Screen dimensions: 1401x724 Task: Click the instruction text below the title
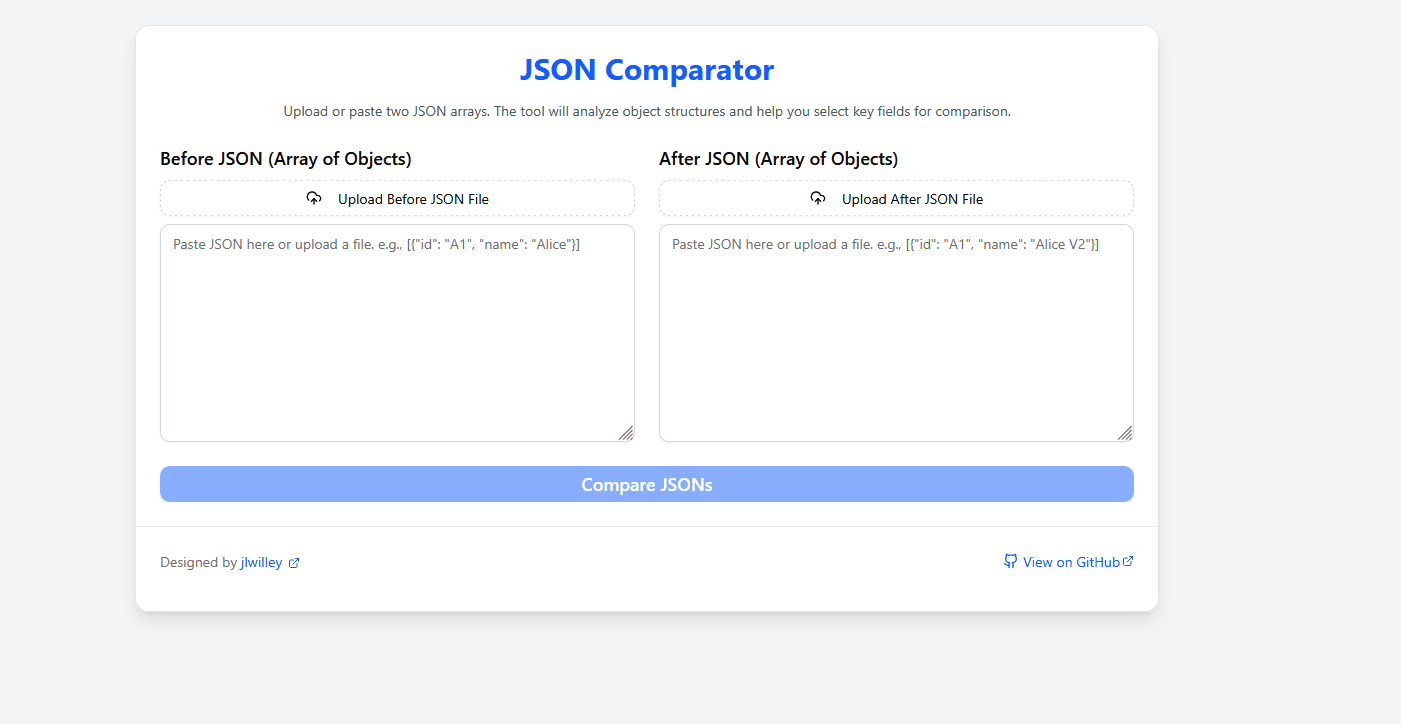click(646, 111)
